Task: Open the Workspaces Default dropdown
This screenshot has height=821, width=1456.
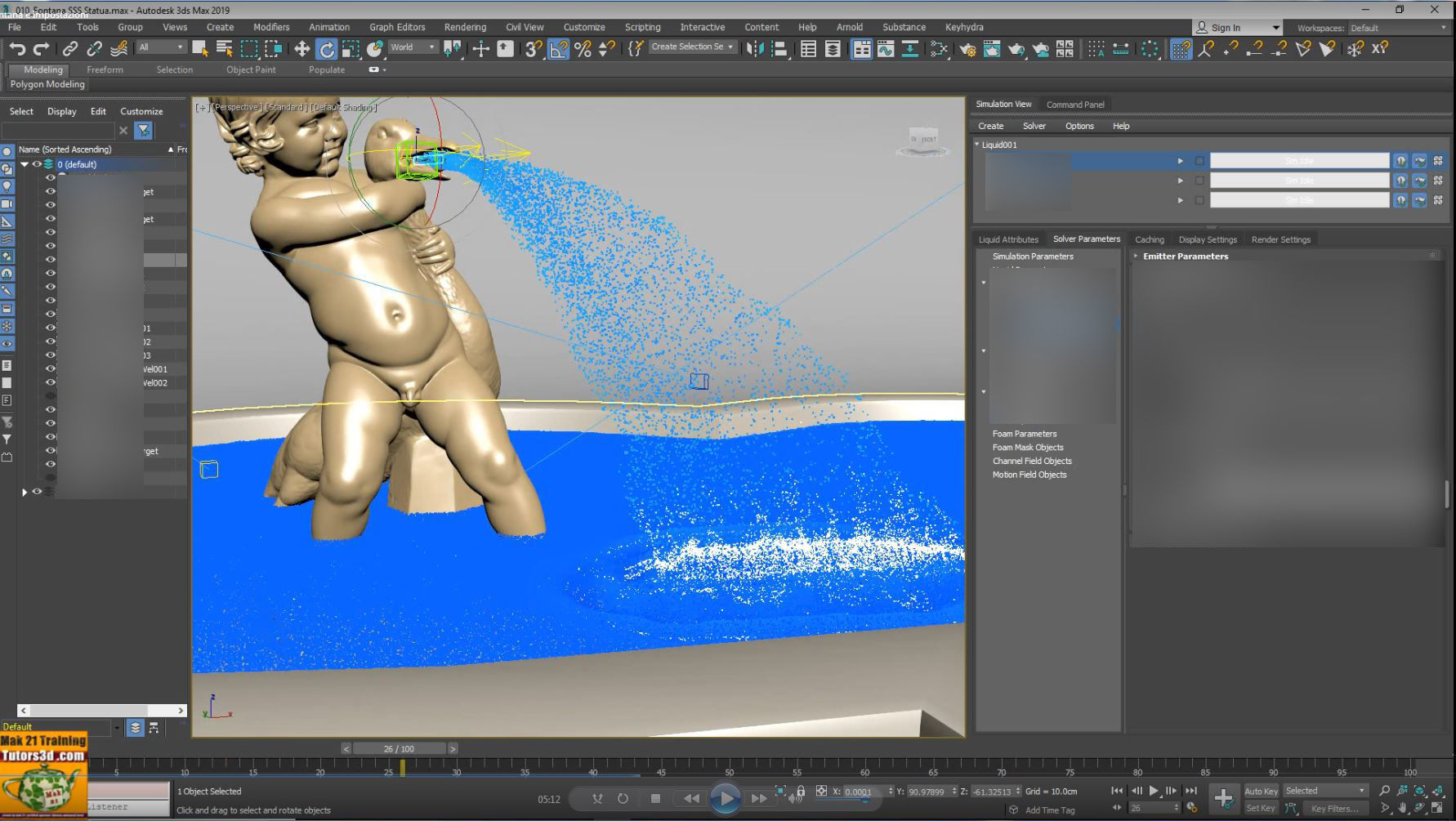Action: 1398,28
